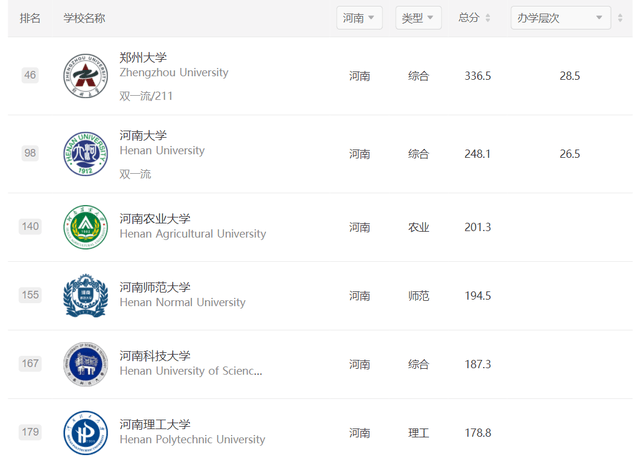Click truncated Henan University of Scienc... text
Image resolution: width=640 pixels, height=461 pixels.
[191, 371]
